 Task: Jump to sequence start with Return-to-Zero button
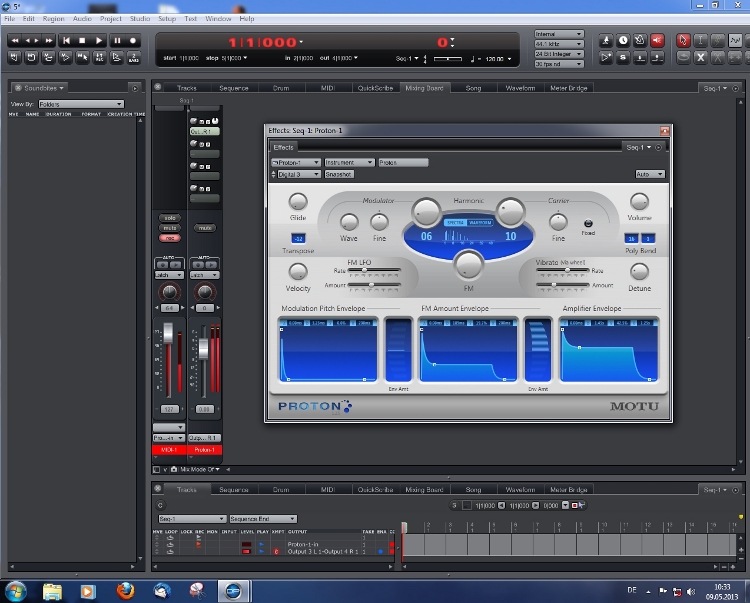point(66,41)
